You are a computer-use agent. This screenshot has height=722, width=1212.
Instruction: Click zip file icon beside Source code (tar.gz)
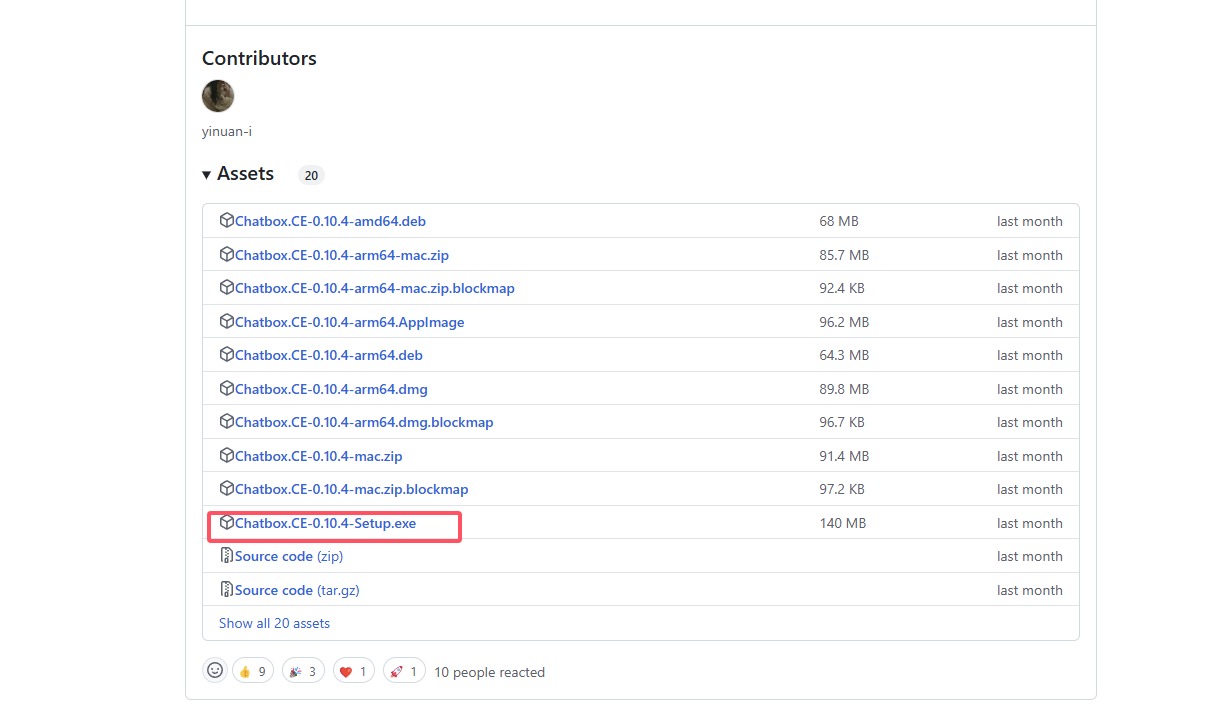pyautogui.click(x=227, y=590)
